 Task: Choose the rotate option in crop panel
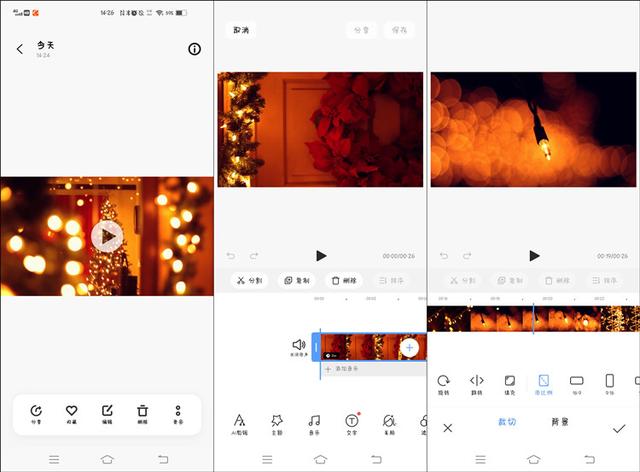443,383
